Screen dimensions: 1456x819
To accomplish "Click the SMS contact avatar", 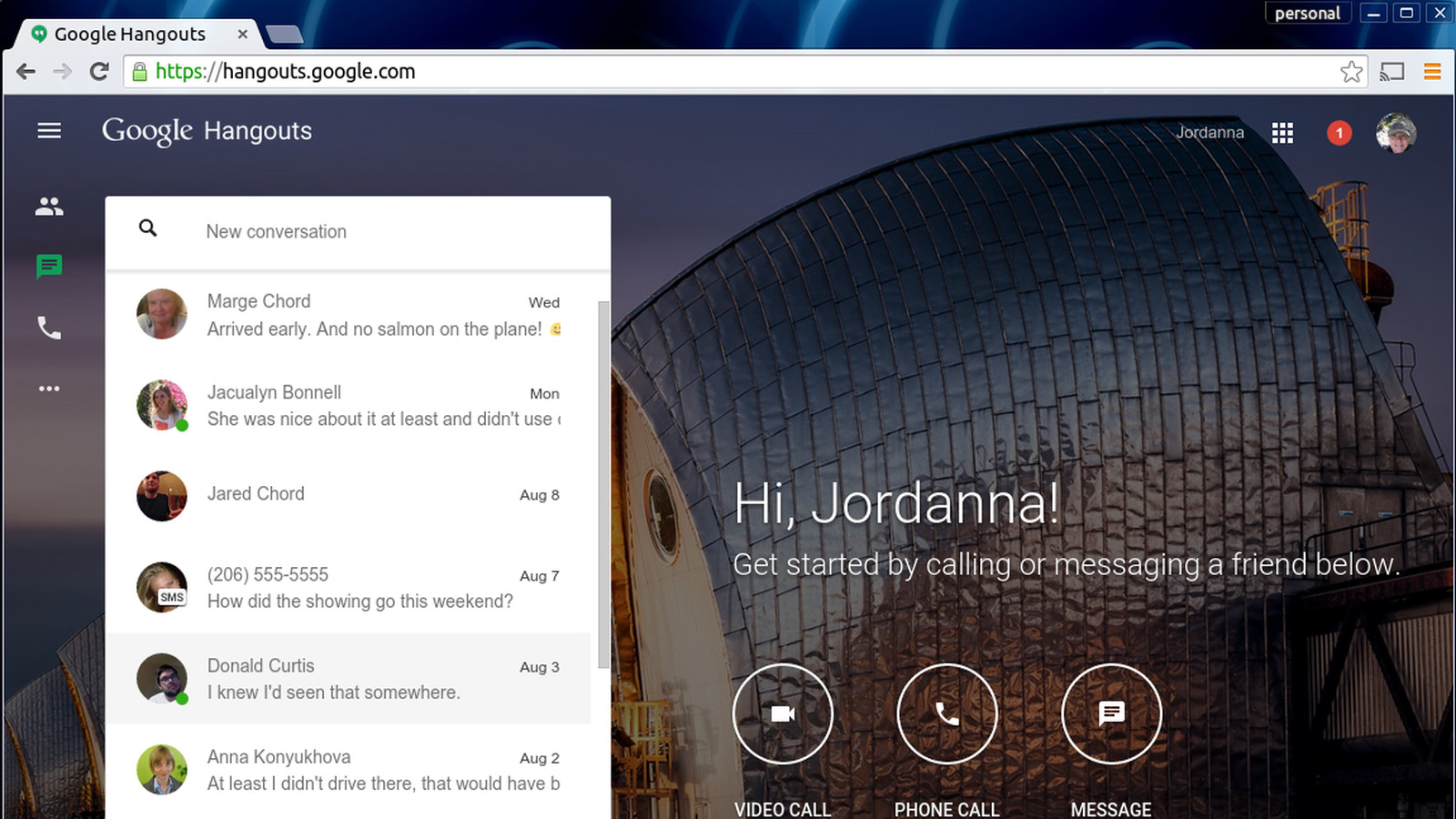I will pyautogui.click(x=162, y=587).
